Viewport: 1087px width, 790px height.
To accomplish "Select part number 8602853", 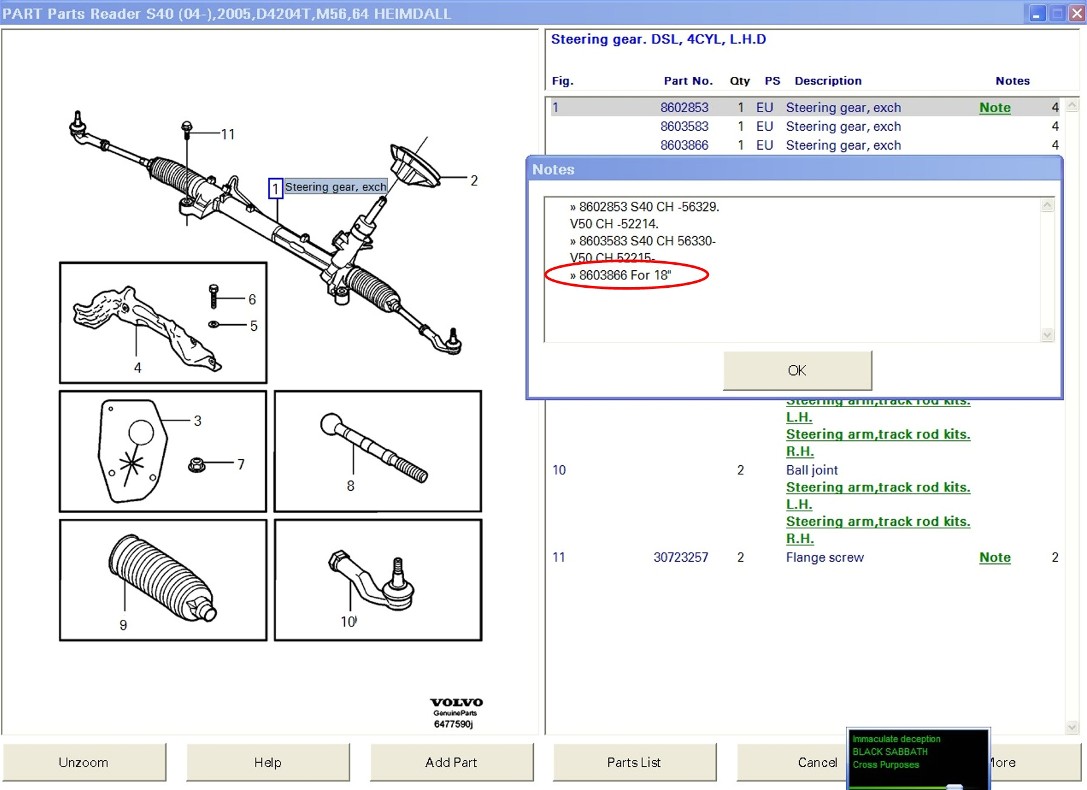I will click(684, 107).
